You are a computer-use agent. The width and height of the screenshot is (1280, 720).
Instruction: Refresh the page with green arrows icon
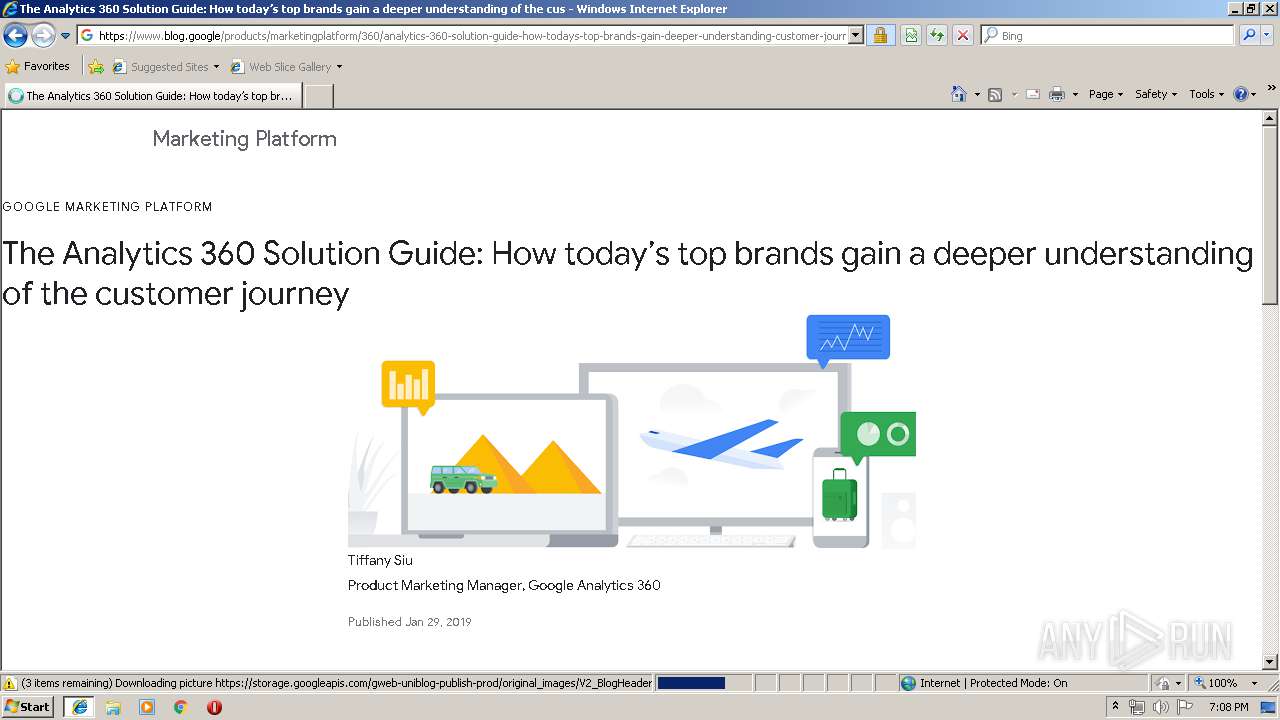tap(937, 36)
